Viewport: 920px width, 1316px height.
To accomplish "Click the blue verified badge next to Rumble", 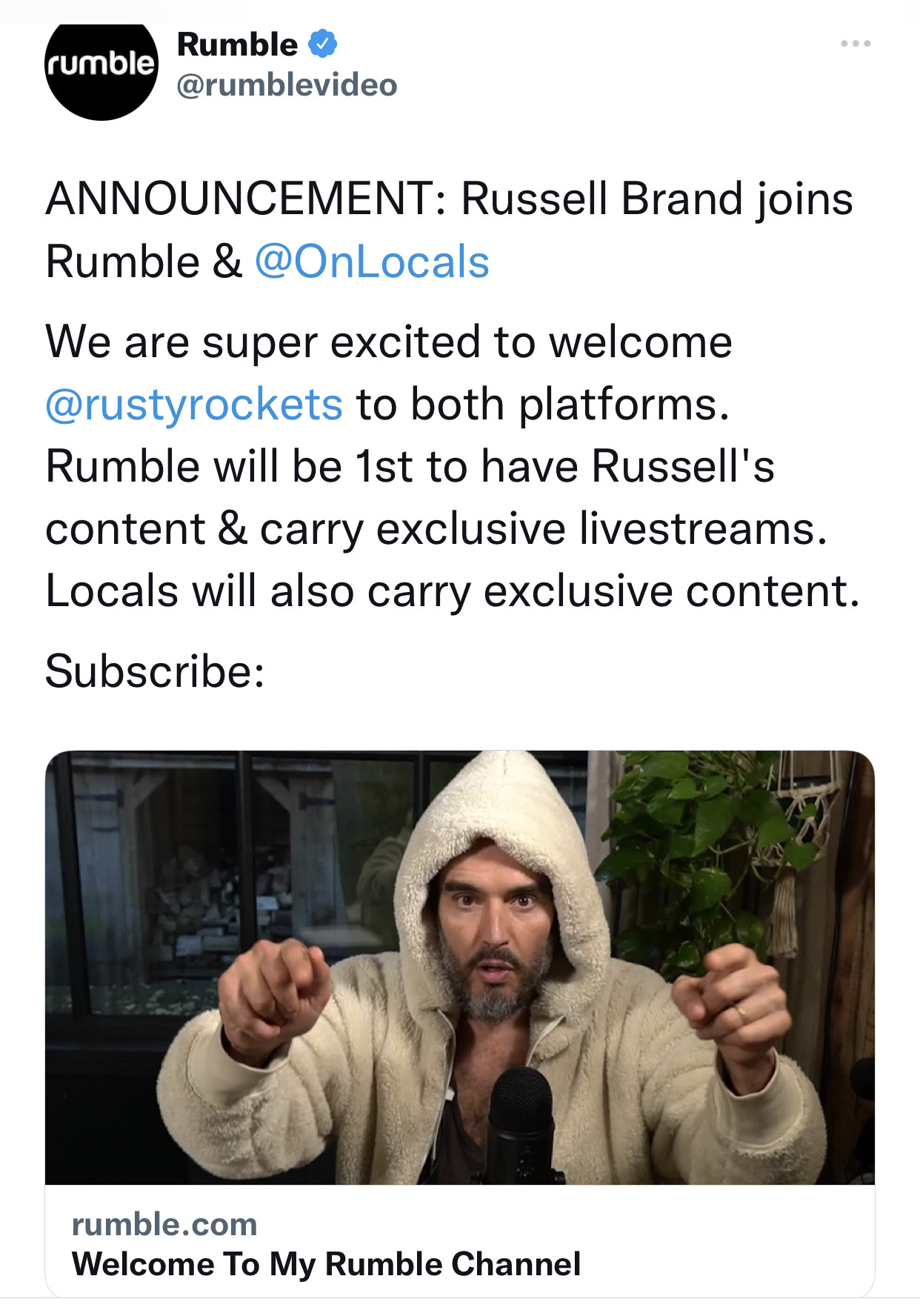I will [322, 44].
